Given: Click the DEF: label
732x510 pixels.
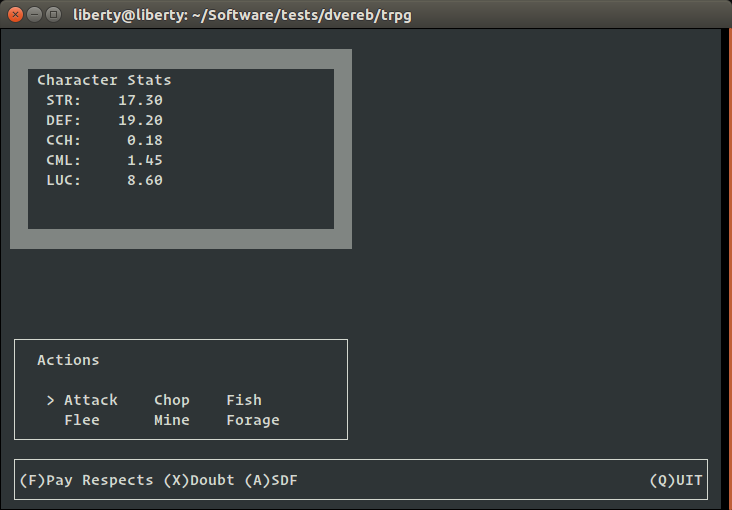Looking at the screenshot, I should click(x=63, y=120).
